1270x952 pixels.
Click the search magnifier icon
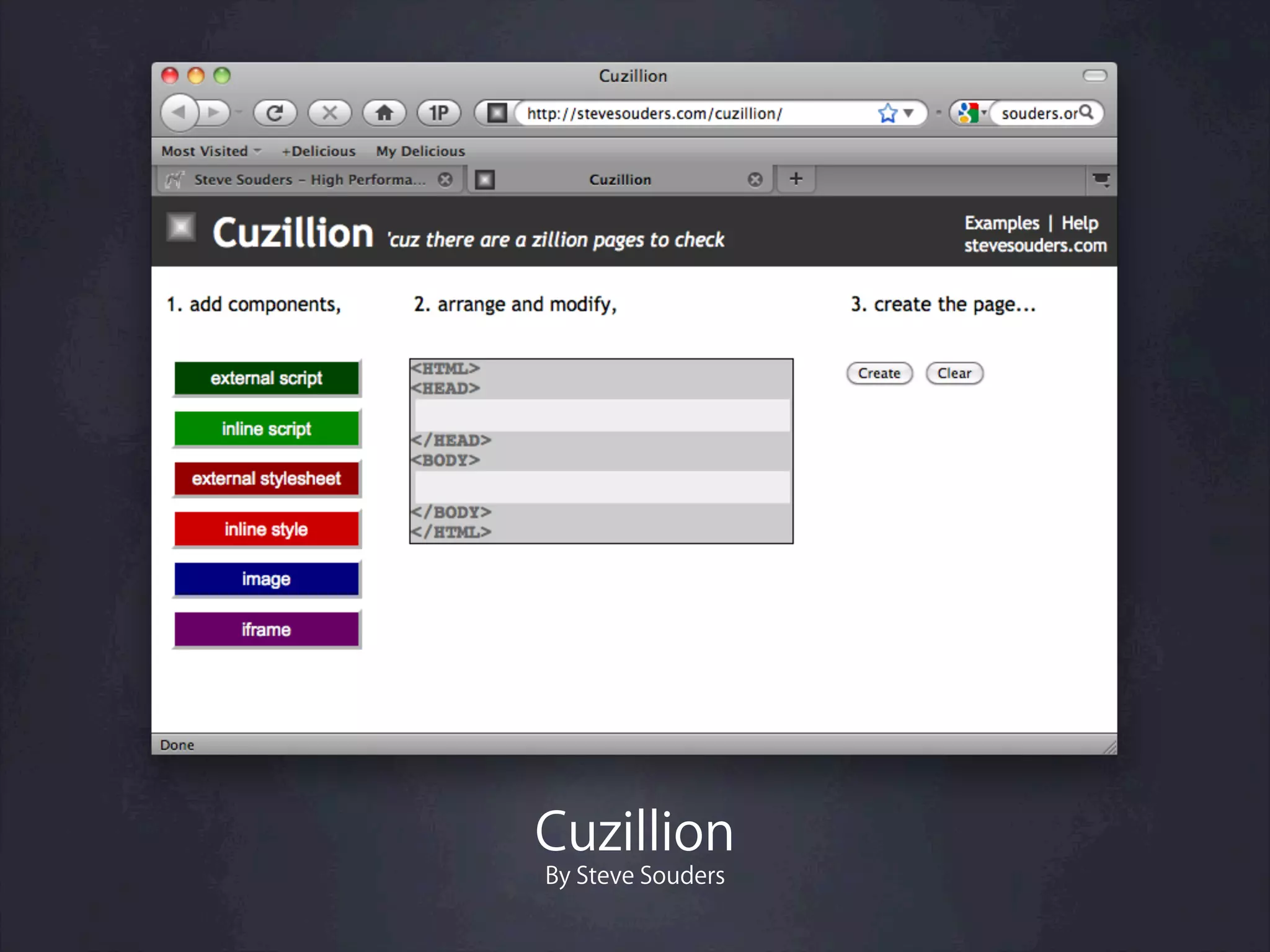1086,112
